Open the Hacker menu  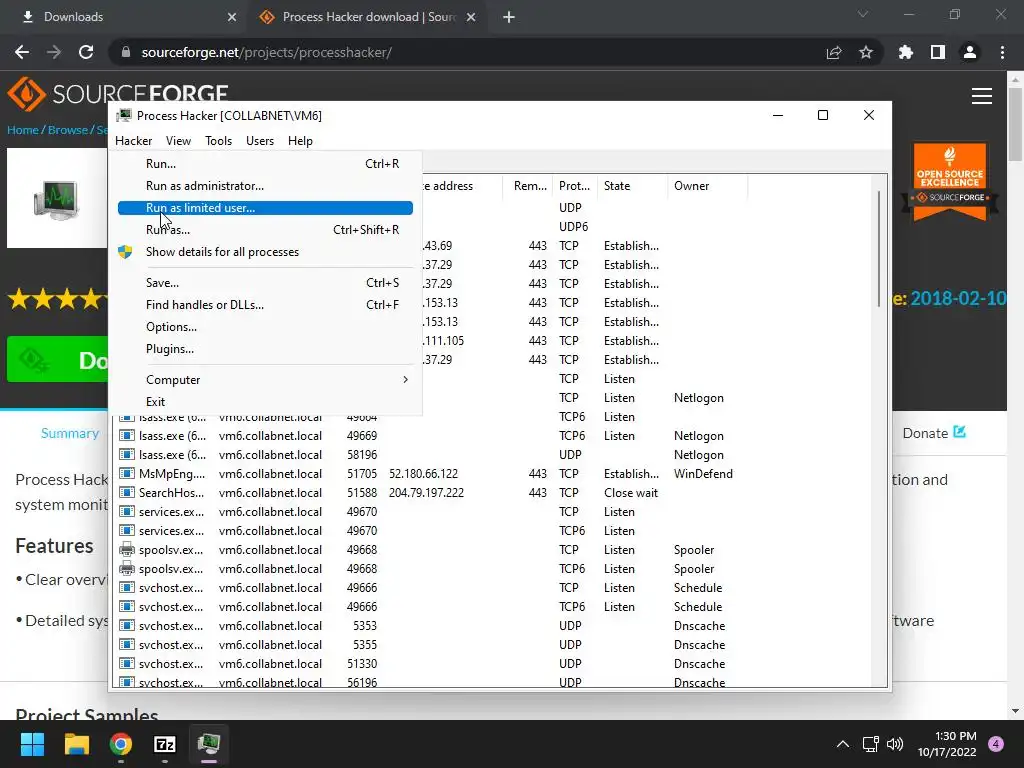click(x=133, y=140)
